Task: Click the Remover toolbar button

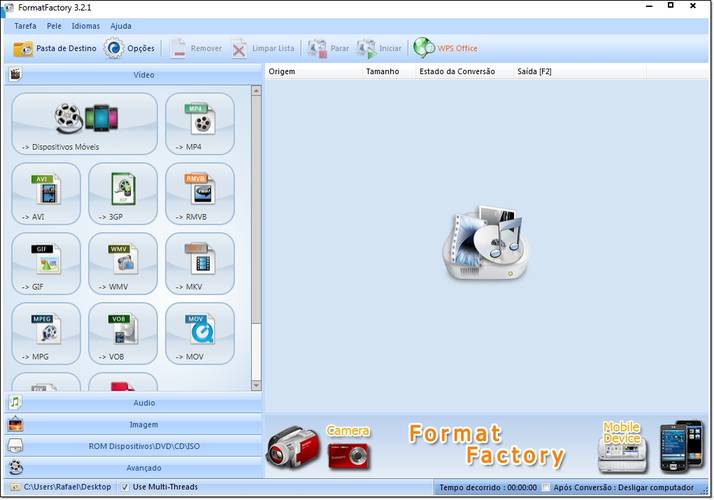Action: click(196, 48)
